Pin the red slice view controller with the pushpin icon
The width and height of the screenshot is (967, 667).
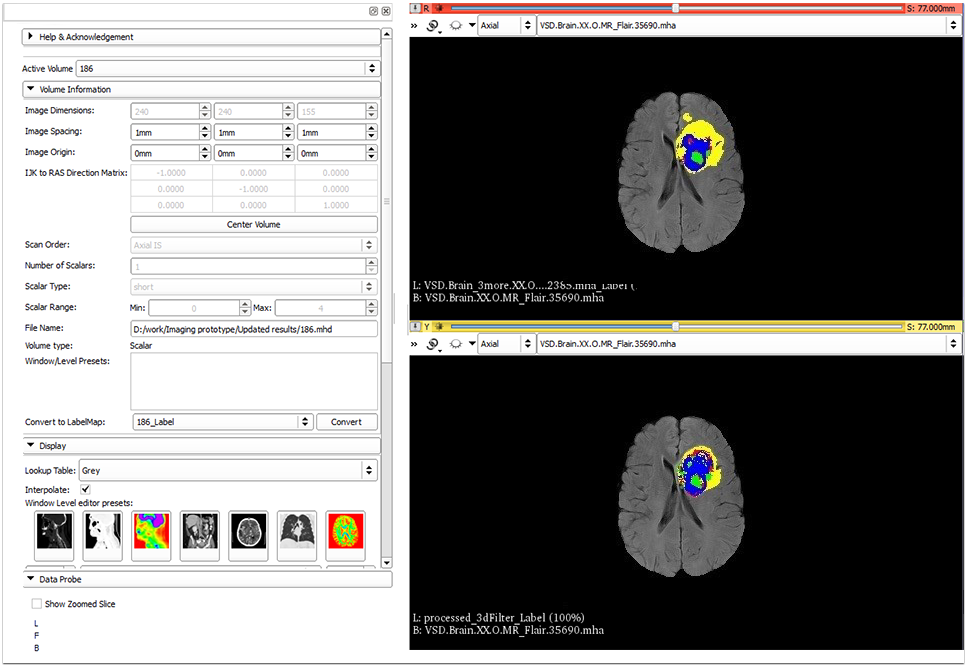414,8
